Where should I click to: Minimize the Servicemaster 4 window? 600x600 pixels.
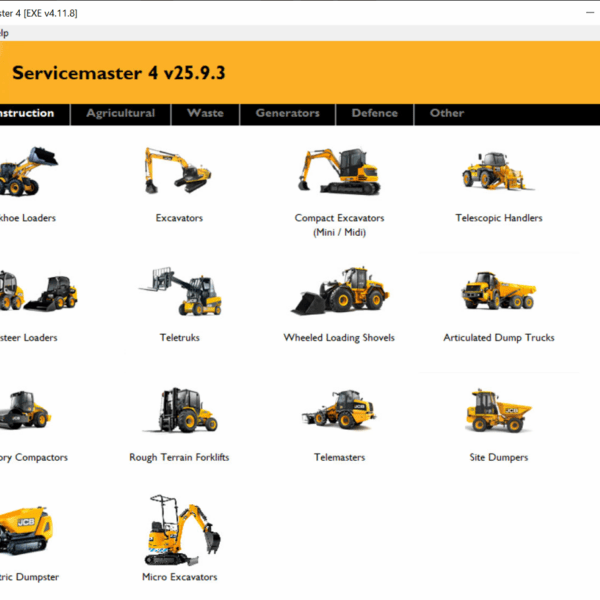pyautogui.click(x=590, y=13)
